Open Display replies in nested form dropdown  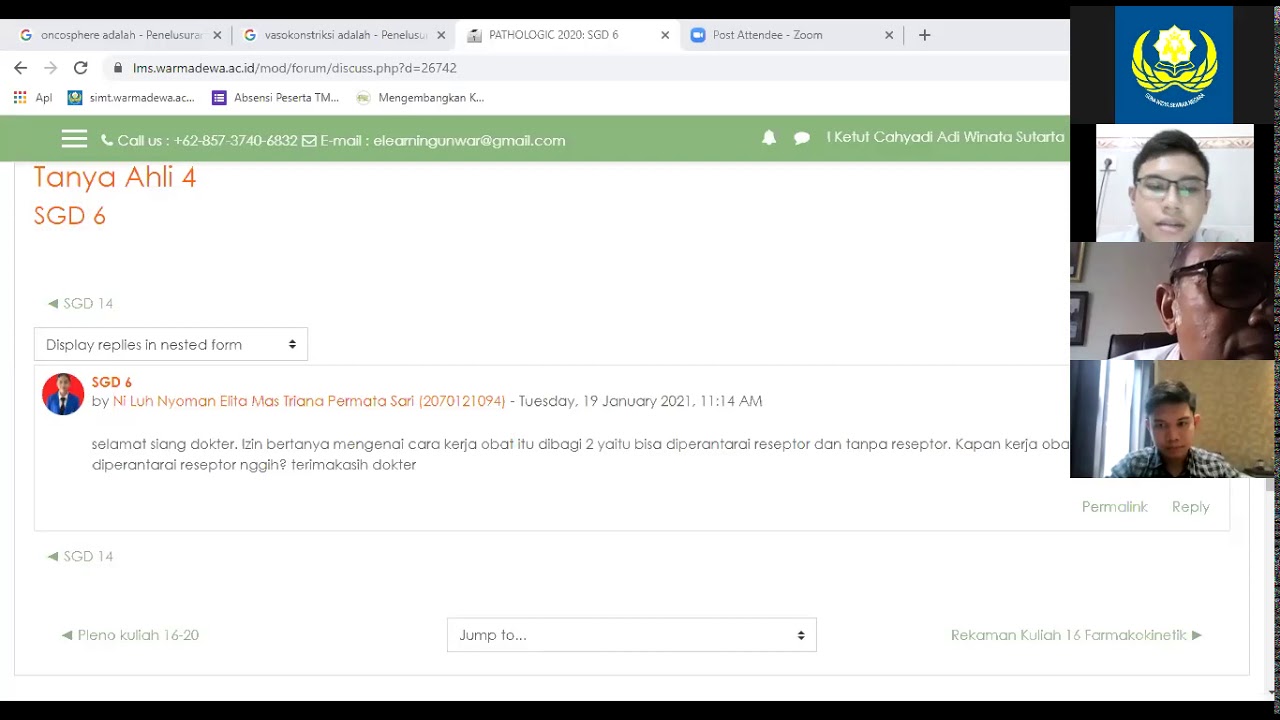click(x=171, y=344)
